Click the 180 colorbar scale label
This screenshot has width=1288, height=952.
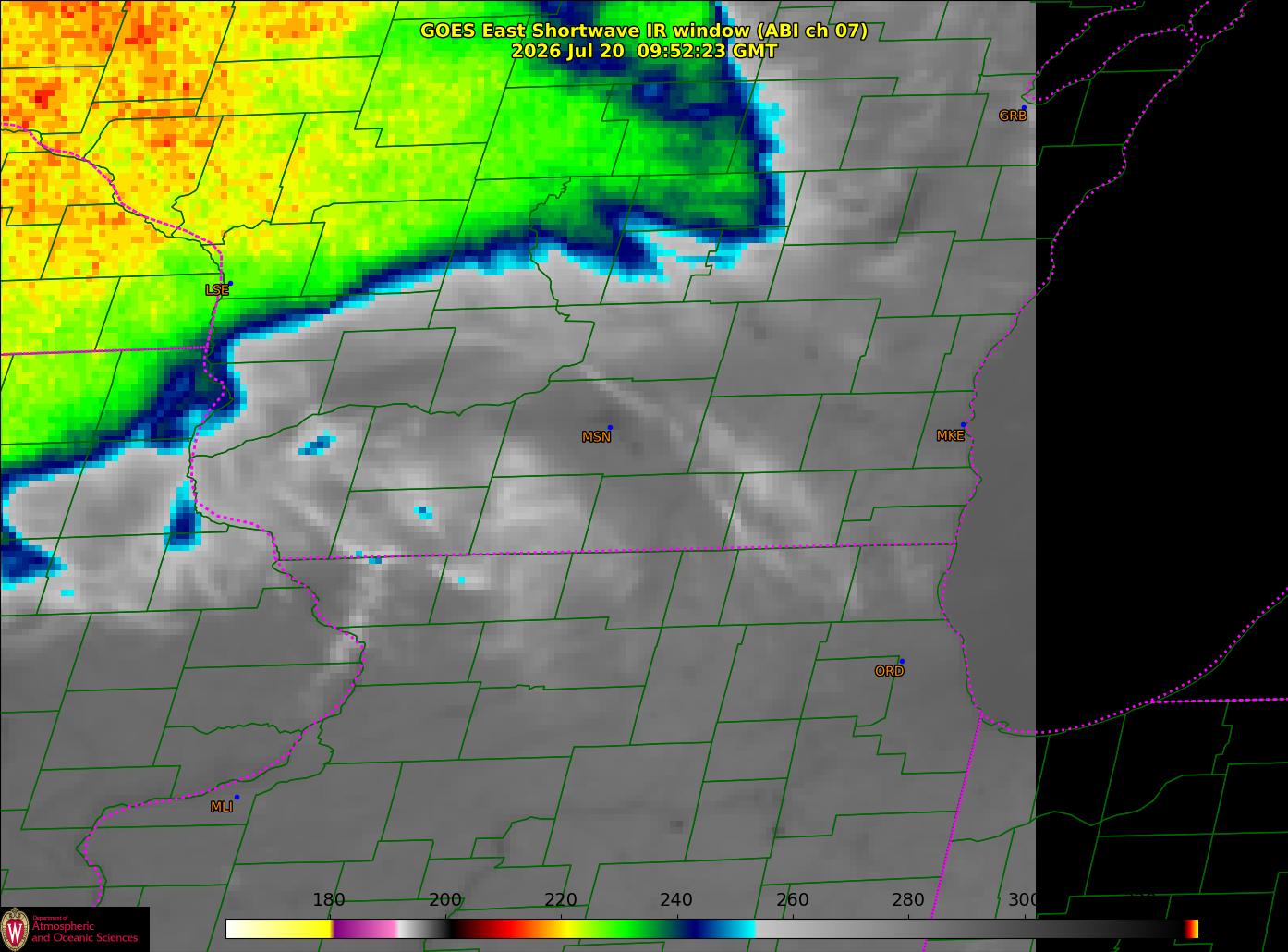tap(328, 900)
